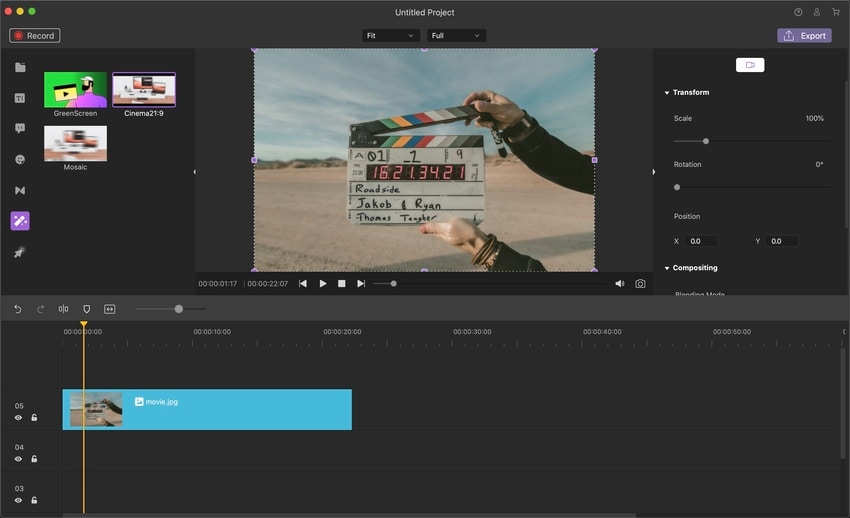Open the Annotations speech bubble tab
The height and width of the screenshot is (518, 850).
20,128
